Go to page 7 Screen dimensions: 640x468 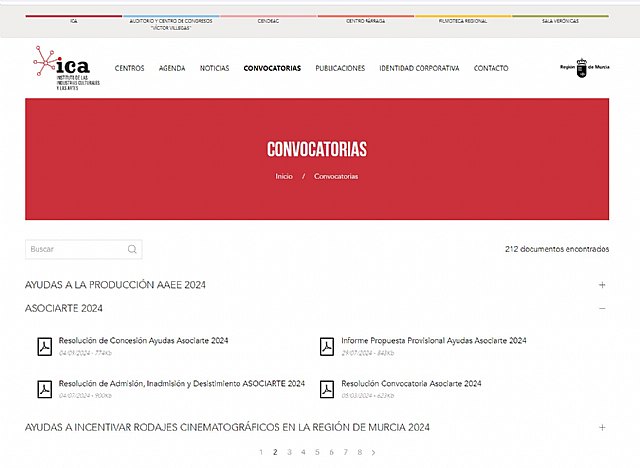346,452
